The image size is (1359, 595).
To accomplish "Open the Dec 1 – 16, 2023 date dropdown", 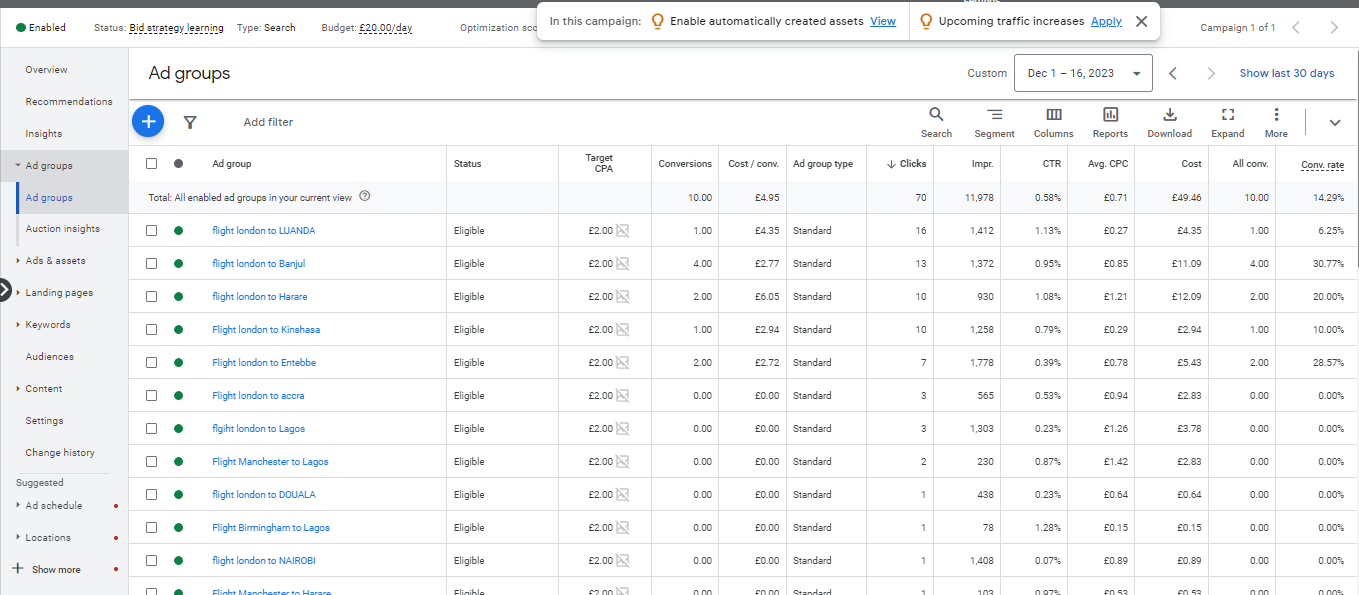I will pos(1083,73).
